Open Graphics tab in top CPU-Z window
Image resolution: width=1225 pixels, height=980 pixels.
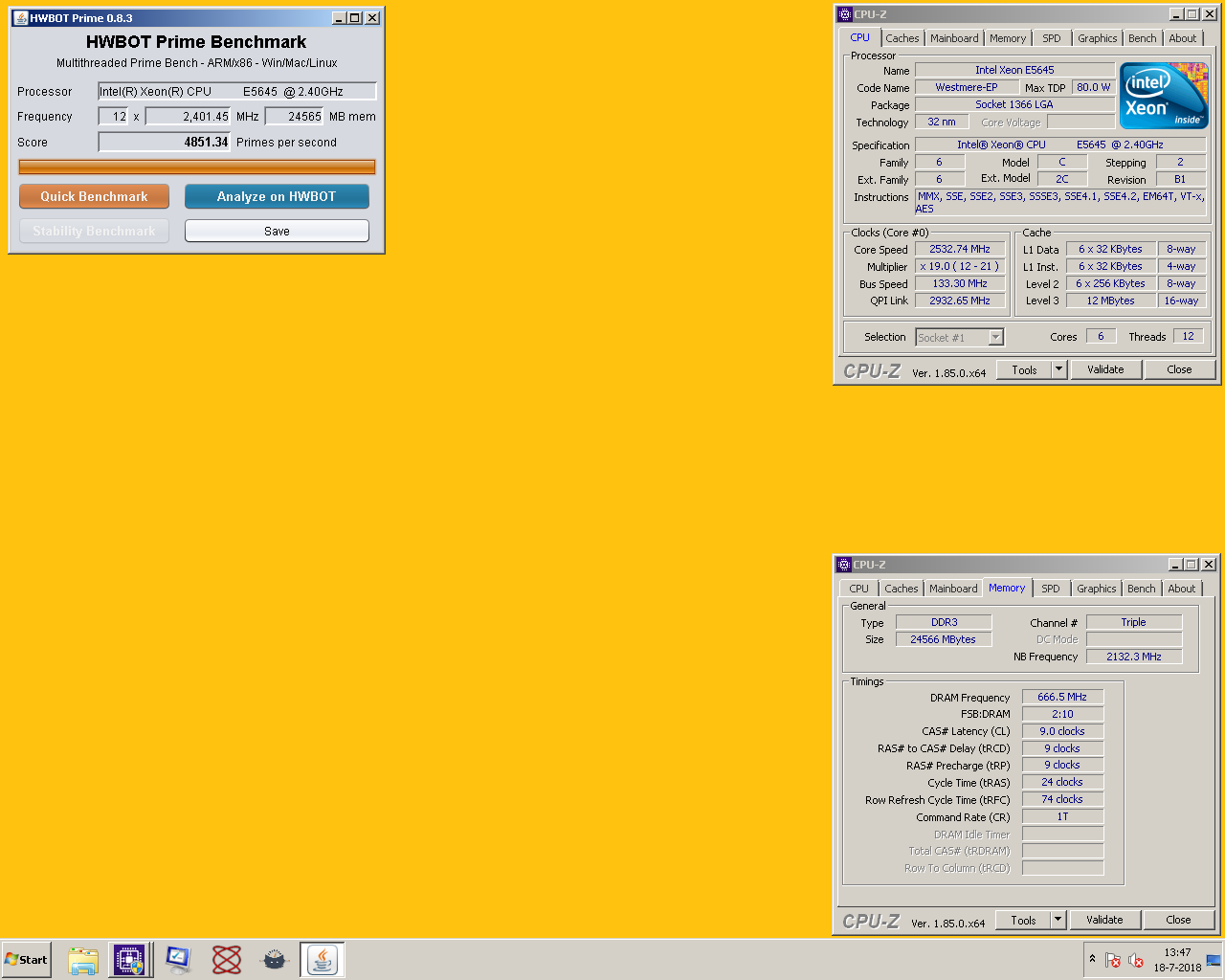pyautogui.click(x=1097, y=38)
